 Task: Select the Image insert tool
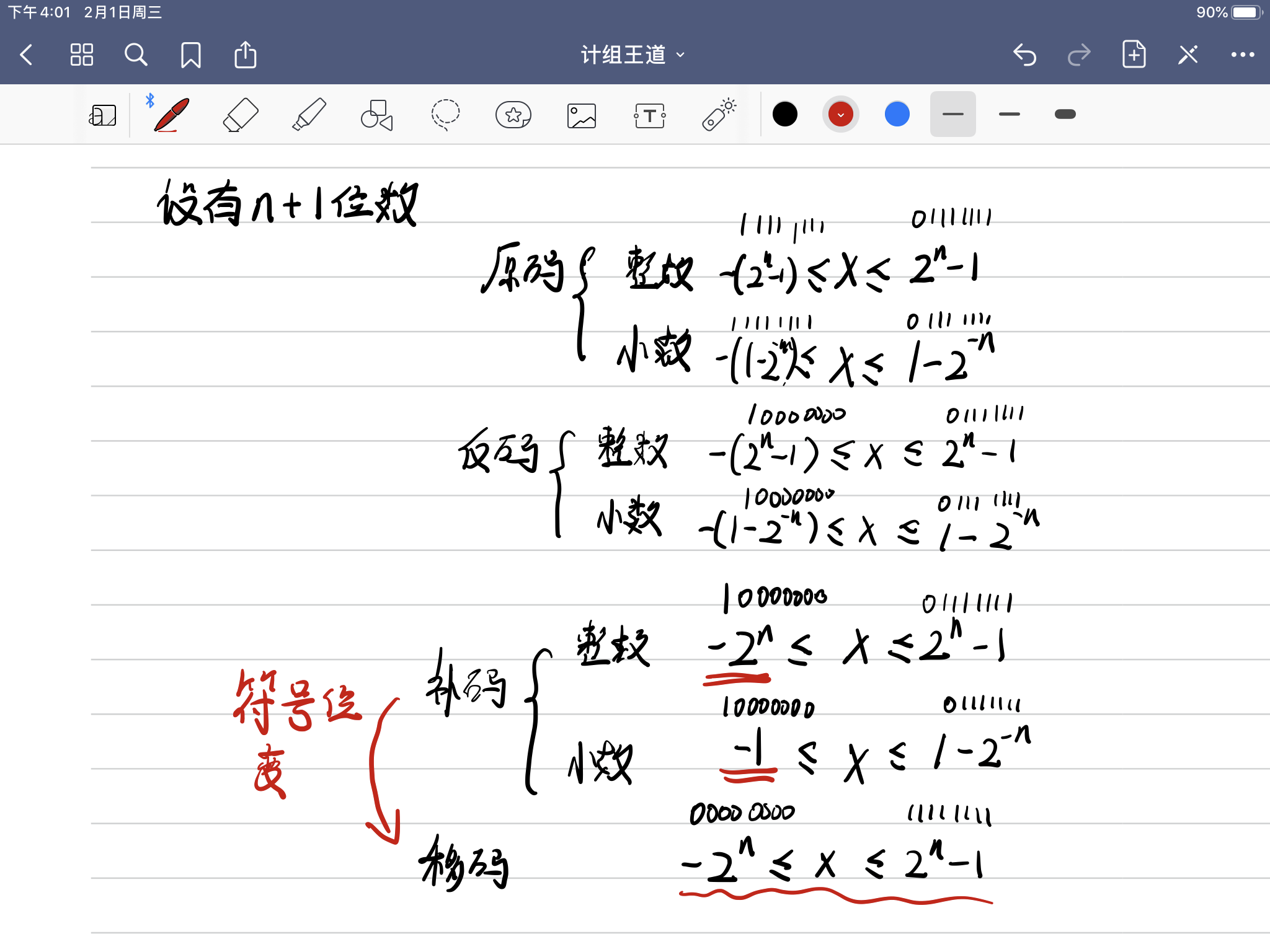pyautogui.click(x=581, y=115)
